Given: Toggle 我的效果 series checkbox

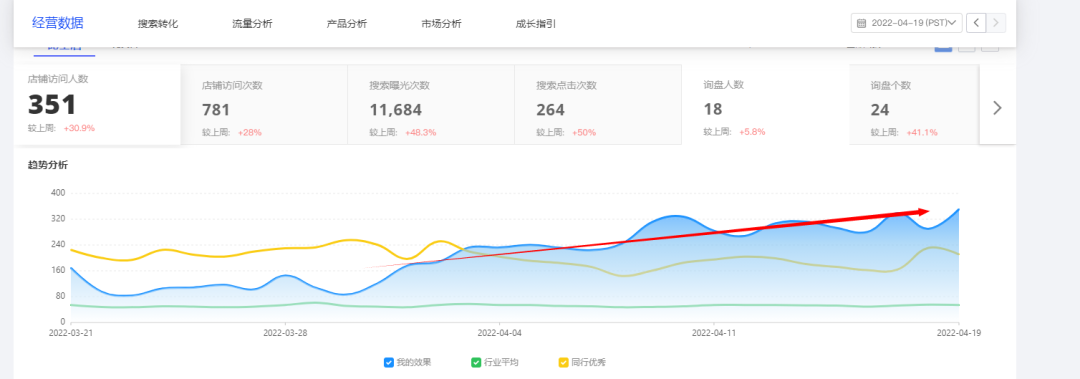Looking at the screenshot, I should pos(388,362).
